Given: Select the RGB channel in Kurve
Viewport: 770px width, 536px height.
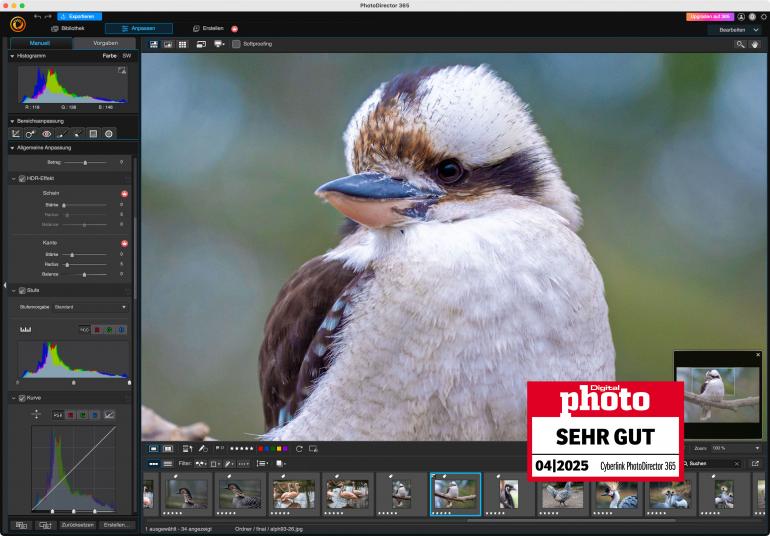Looking at the screenshot, I should click(x=58, y=415).
